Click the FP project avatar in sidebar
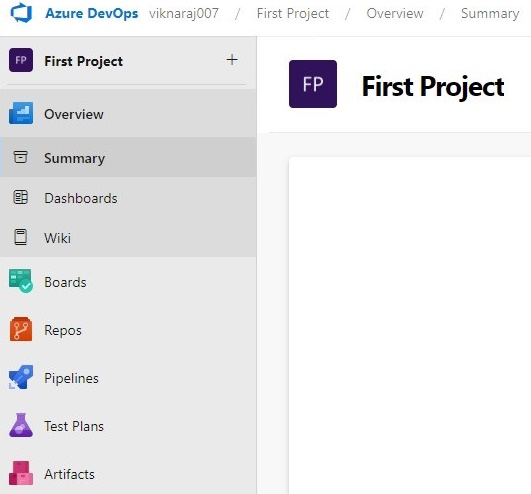The height and width of the screenshot is (494, 531). [x=21, y=60]
